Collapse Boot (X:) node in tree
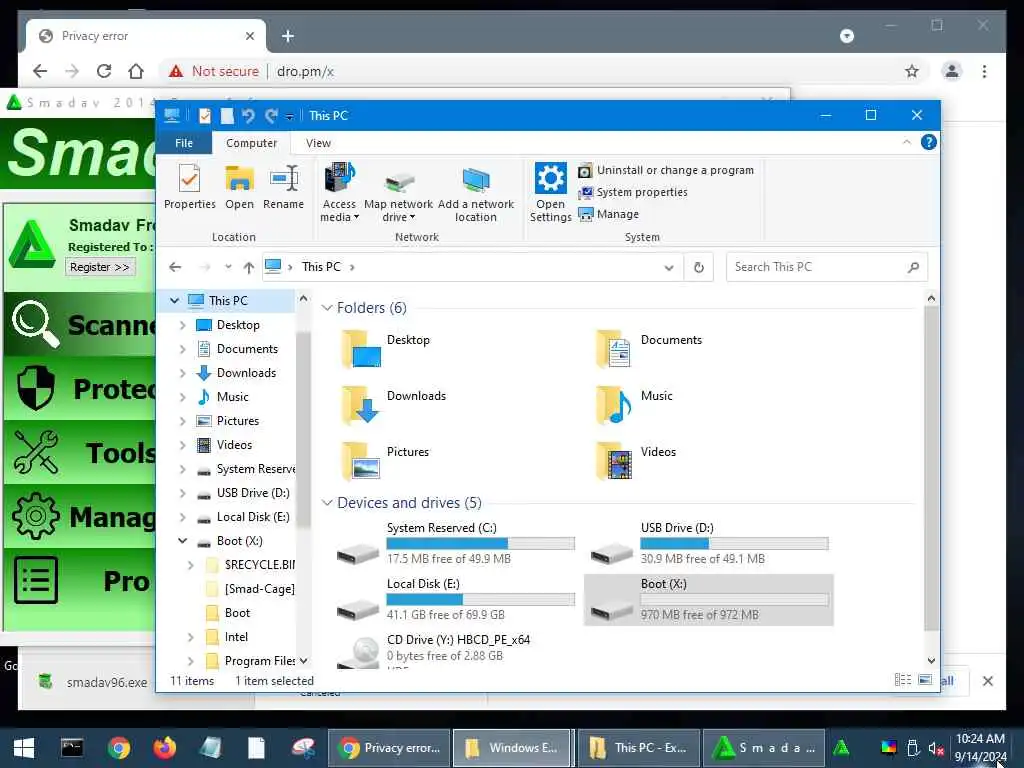This screenshot has width=1024, height=768. coord(183,541)
